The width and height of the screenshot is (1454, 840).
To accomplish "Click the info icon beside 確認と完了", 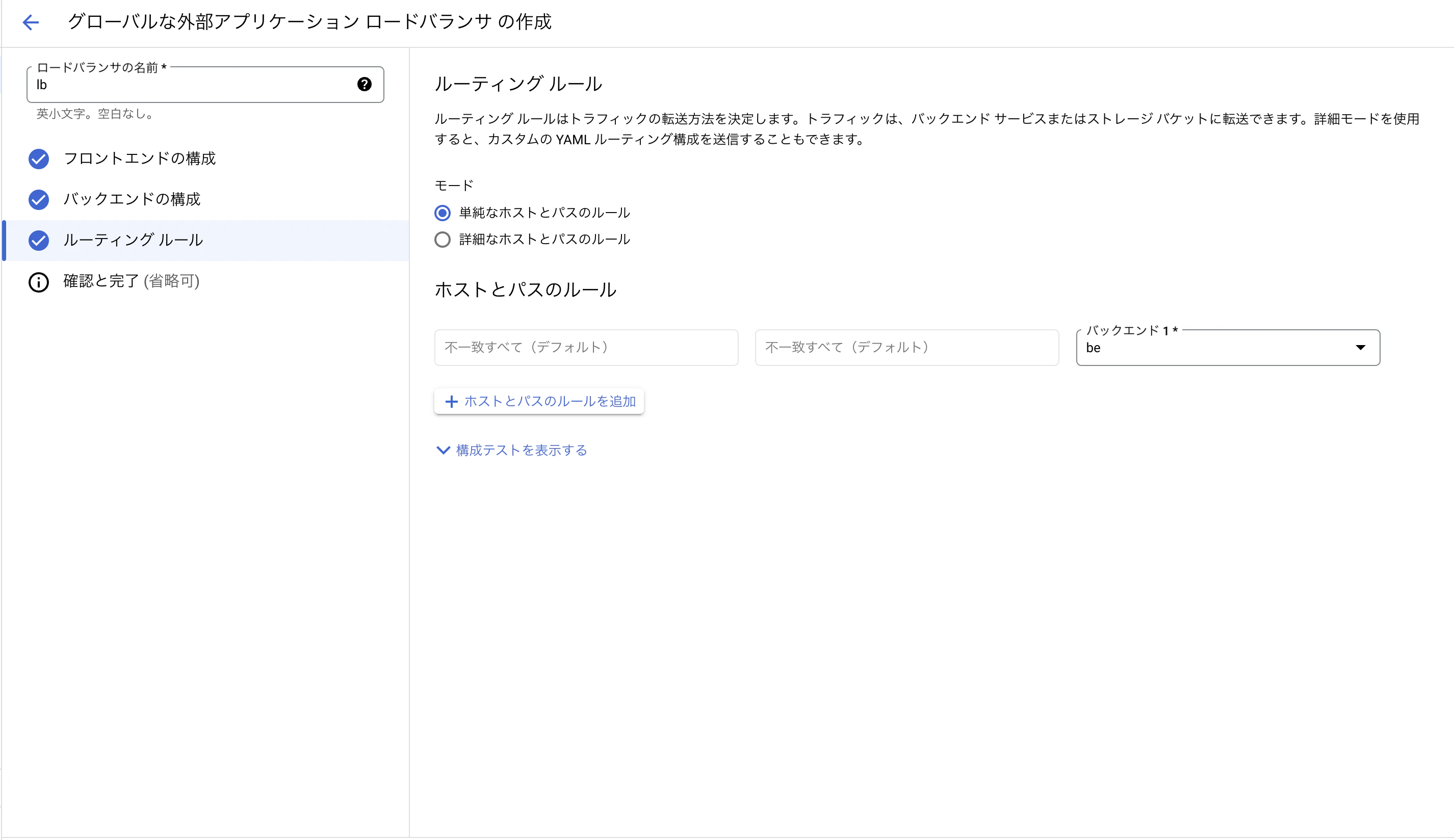I will (39, 282).
